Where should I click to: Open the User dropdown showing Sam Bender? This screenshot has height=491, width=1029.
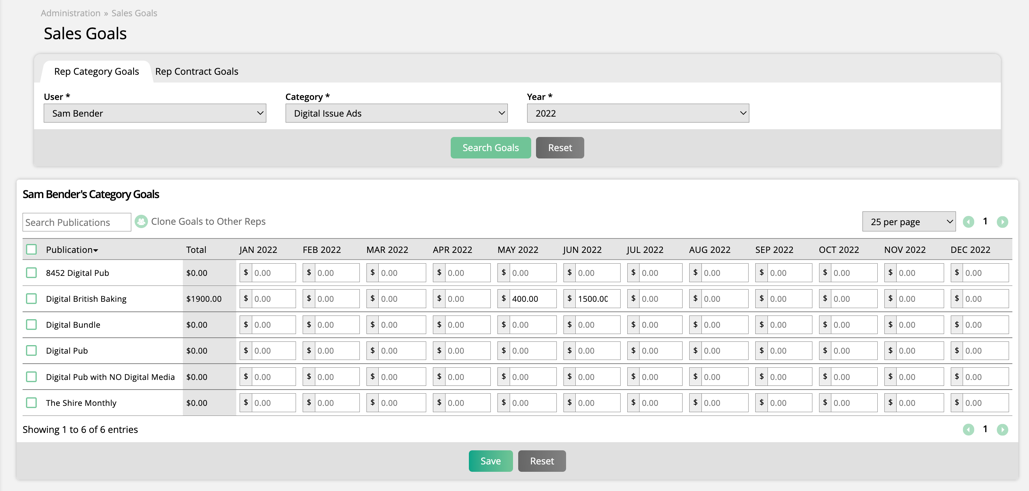[155, 114]
